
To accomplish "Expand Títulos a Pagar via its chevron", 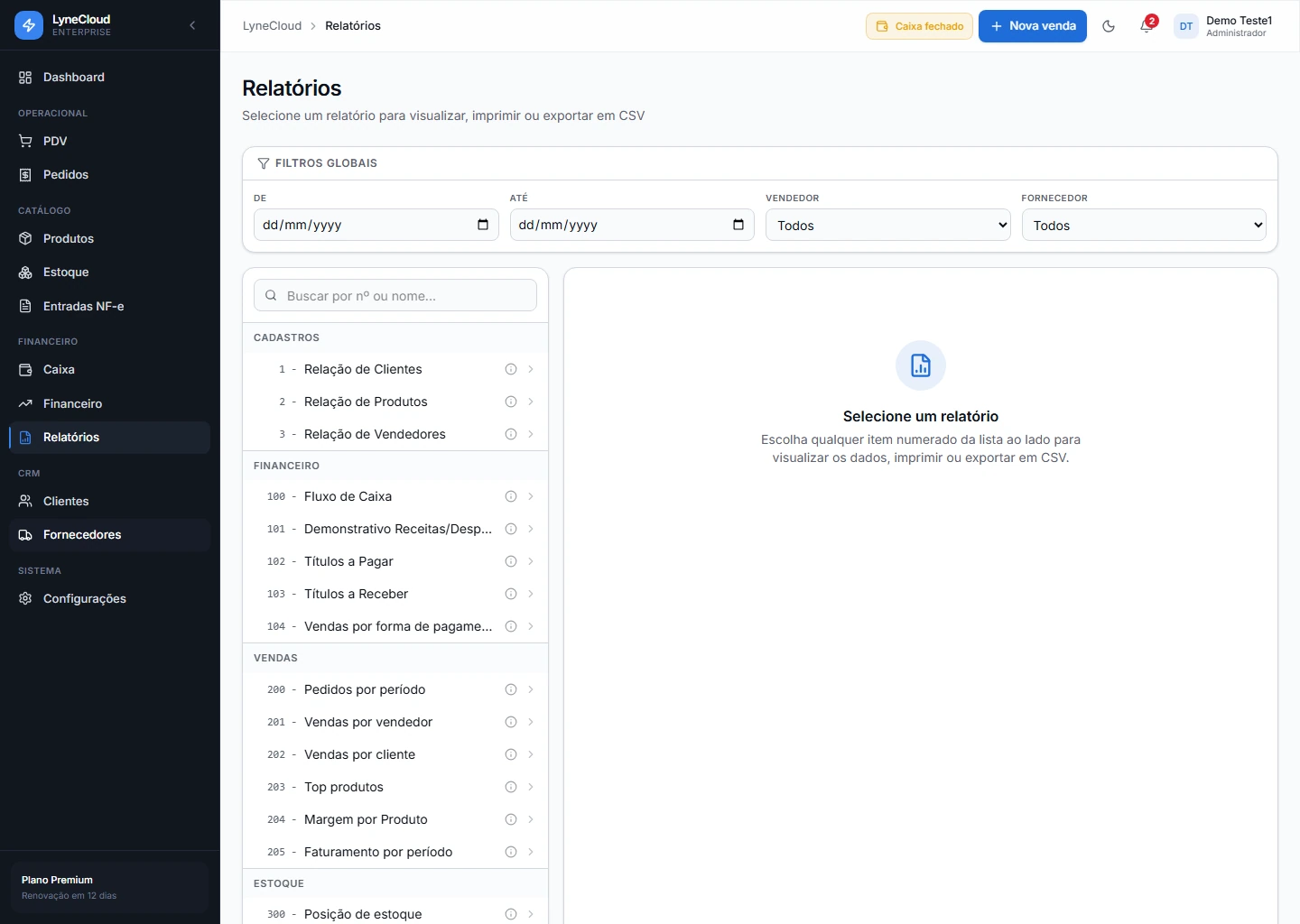I will (531, 561).
